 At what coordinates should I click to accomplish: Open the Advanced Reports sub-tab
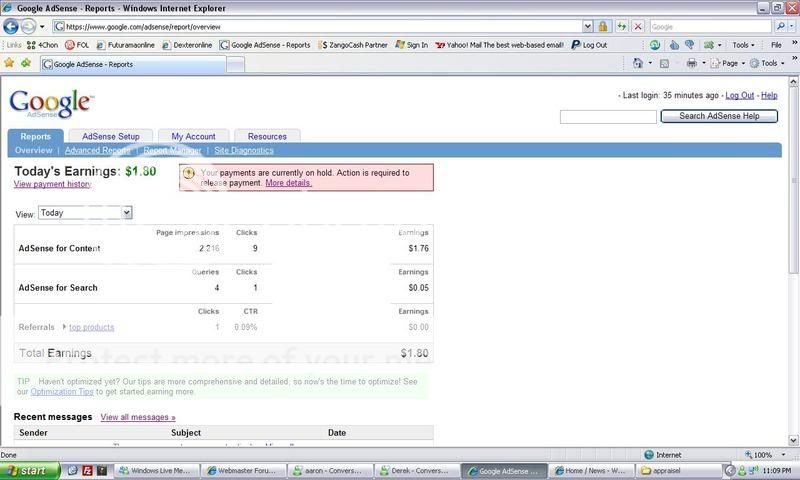pos(97,150)
